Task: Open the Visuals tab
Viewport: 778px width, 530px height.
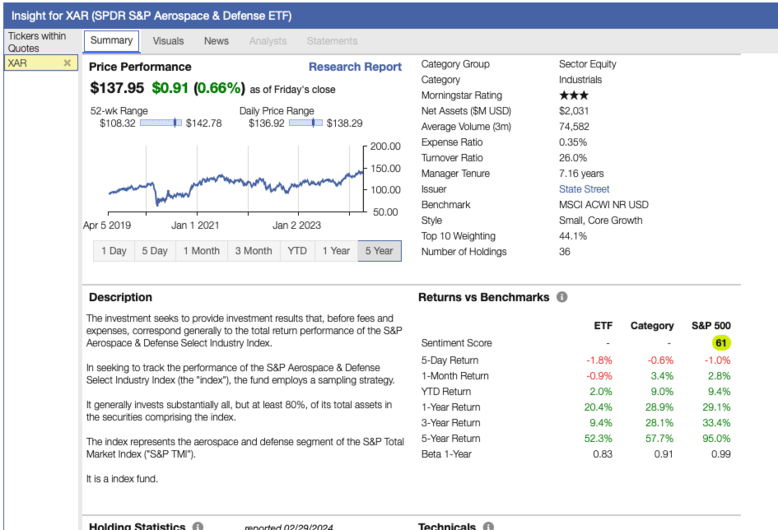Action: point(168,41)
